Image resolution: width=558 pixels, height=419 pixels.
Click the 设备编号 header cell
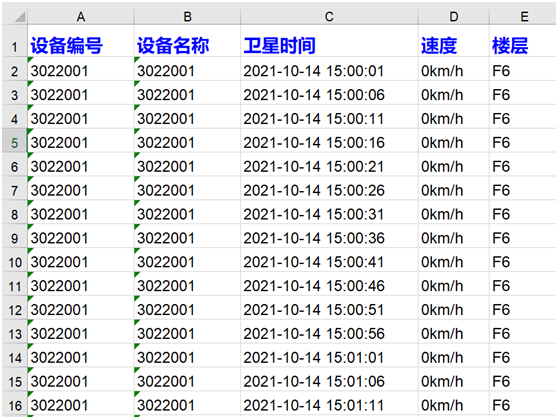click(x=81, y=41)
